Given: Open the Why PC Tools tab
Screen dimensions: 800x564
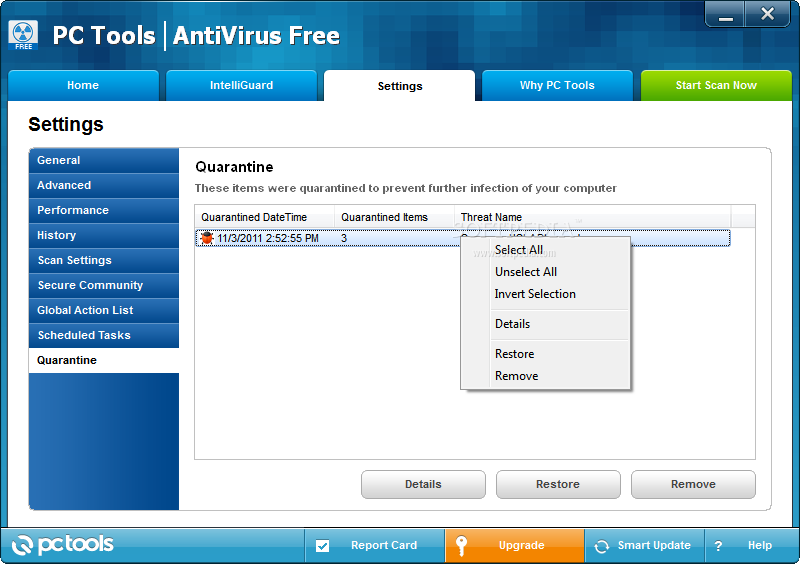Looking at the screenshot, I should coord(557,85).
